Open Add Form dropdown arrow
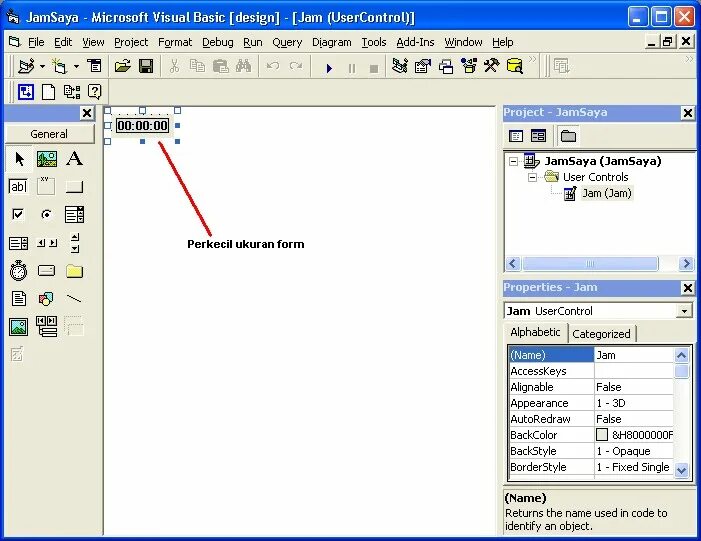Viewport: 701px width, 541px height. 76,67
